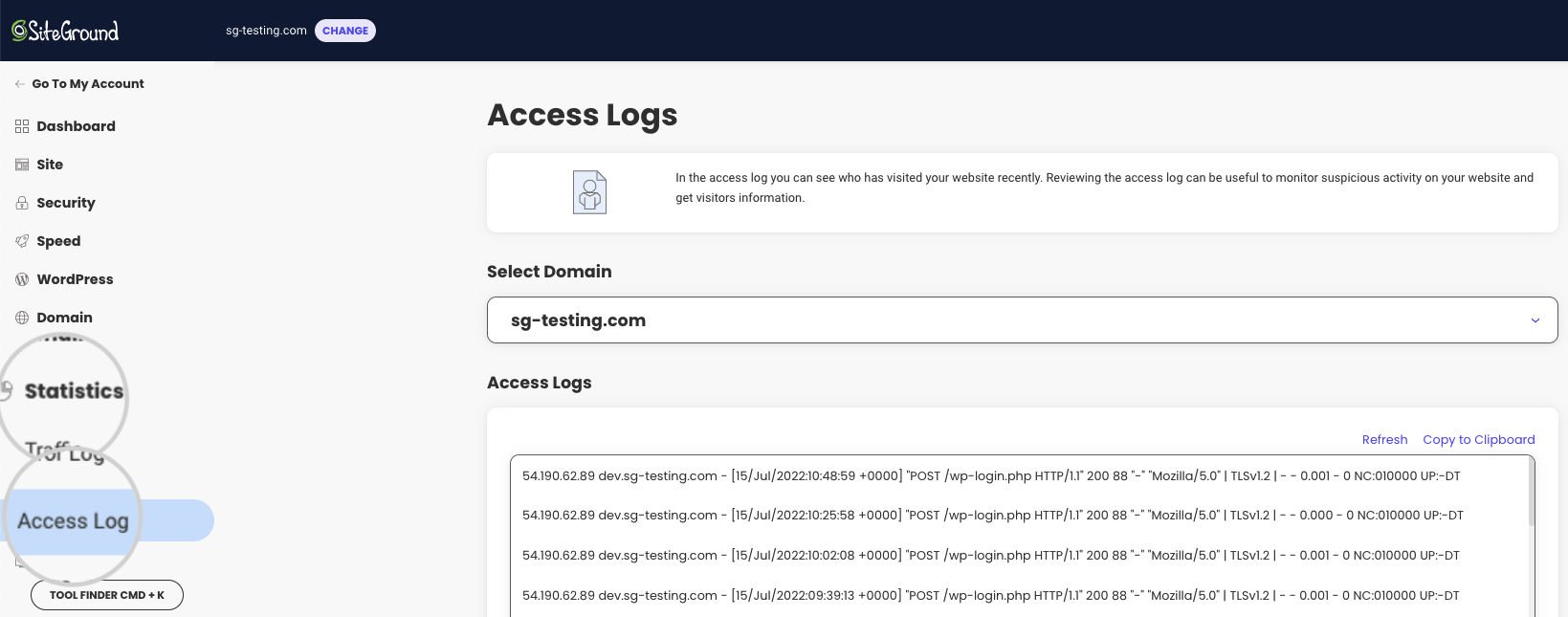Open the Domain menu section
This screenshot has height=617, width=1568.
coord(64,318)
